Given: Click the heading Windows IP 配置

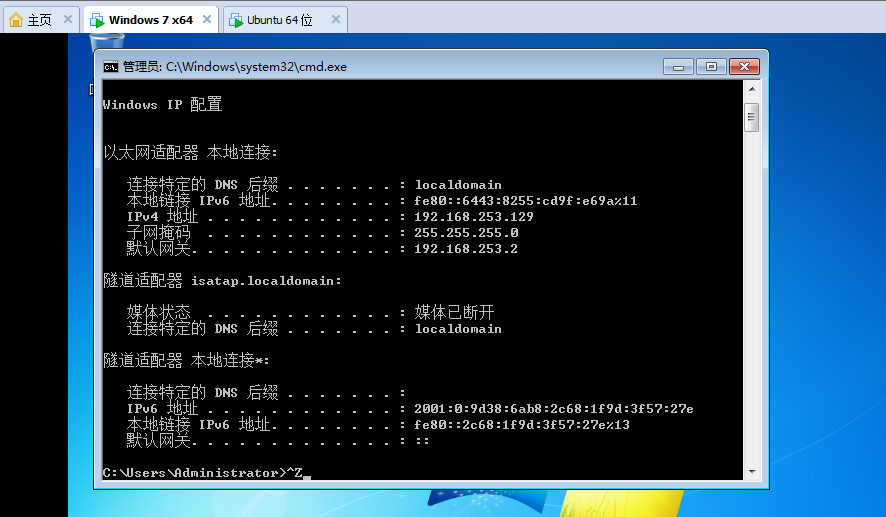Looking at the screenshot, I should point(162,105).
